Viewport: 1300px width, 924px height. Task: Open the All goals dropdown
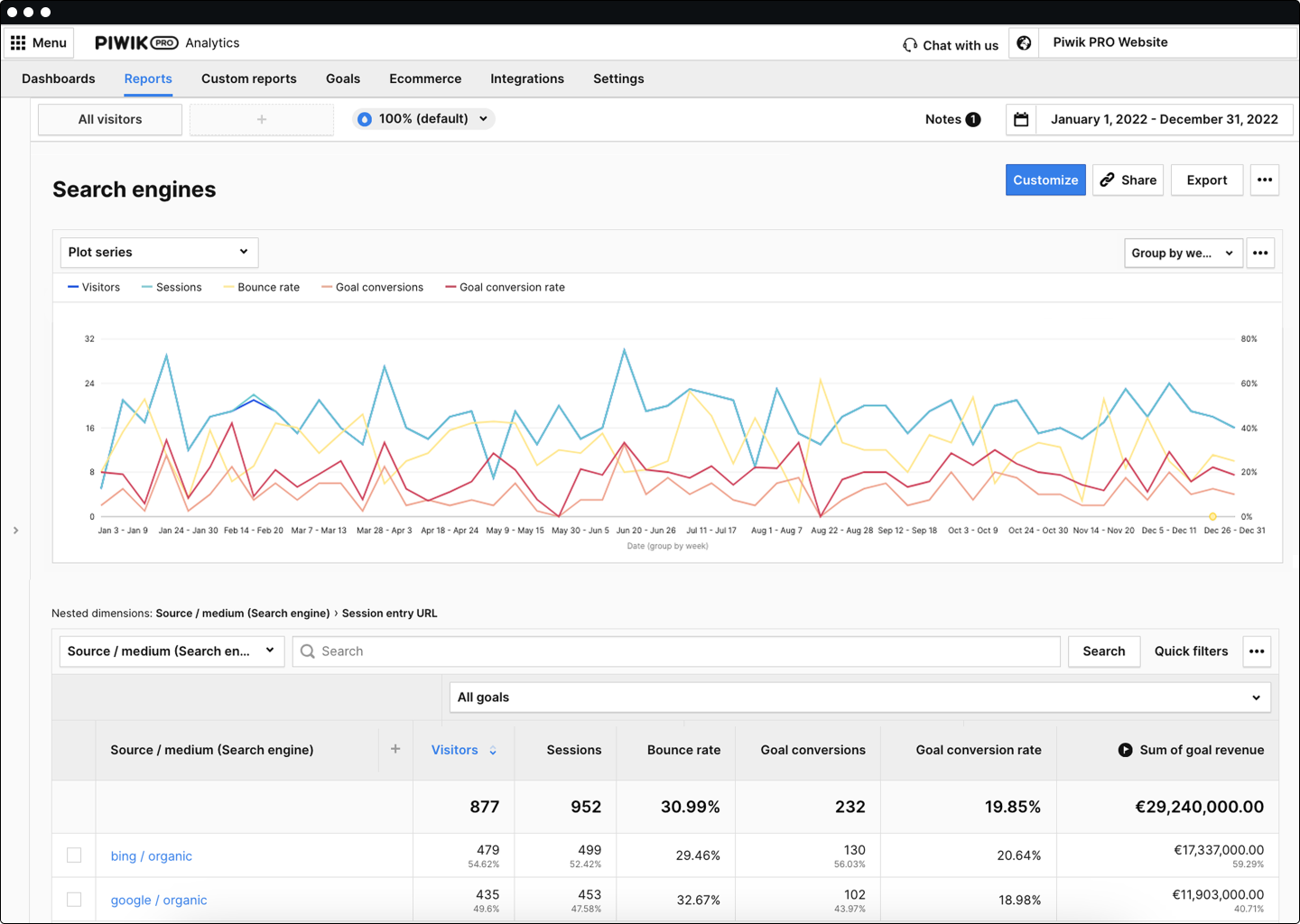[859, 697]
